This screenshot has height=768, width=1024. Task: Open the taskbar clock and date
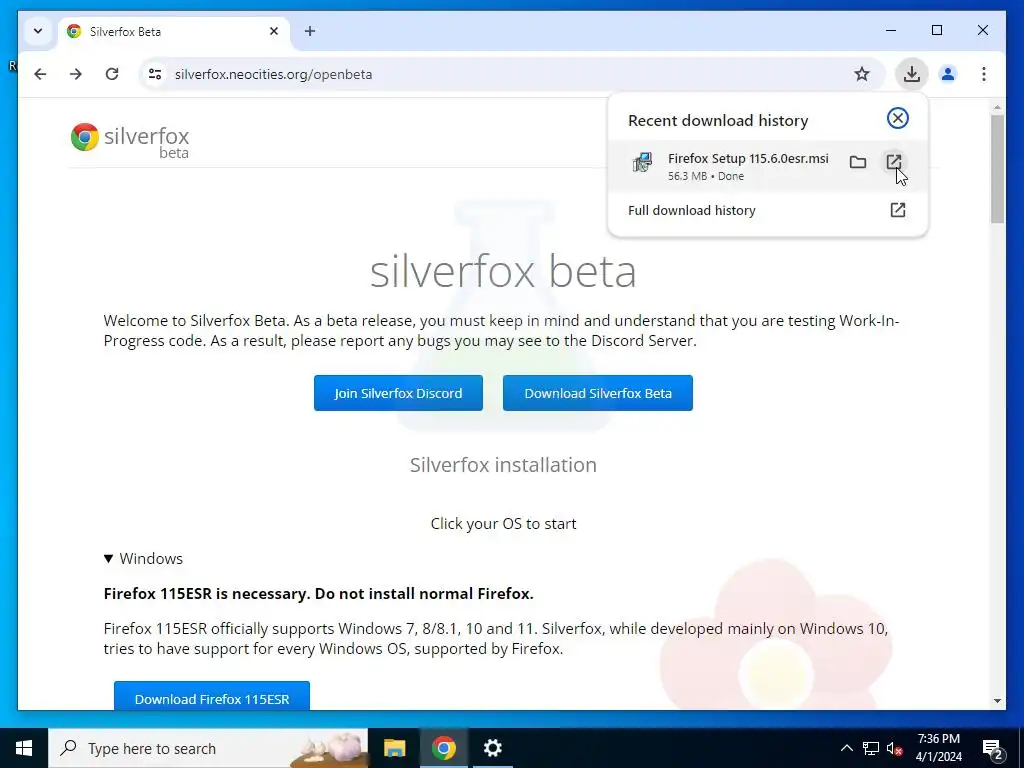click(x=938, y=748)
